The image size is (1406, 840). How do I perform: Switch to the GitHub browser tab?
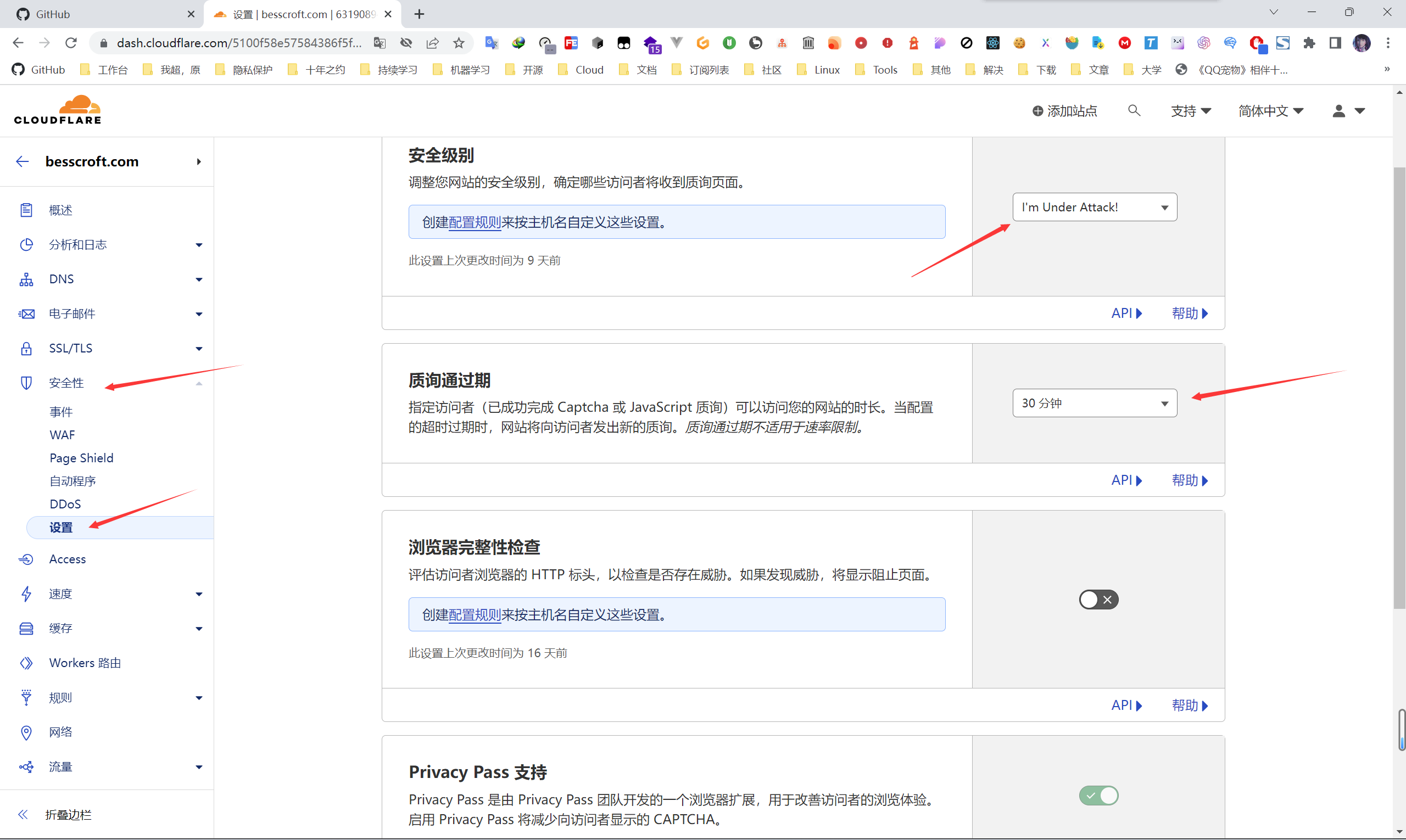pos(102,14)
